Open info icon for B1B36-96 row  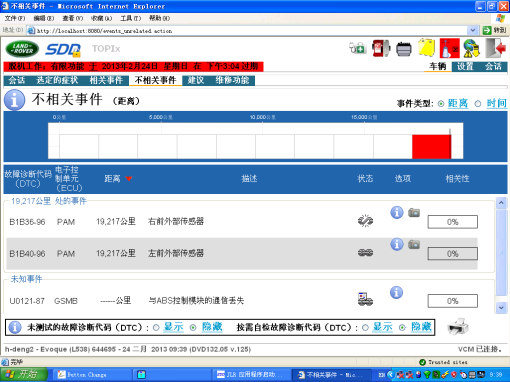click(x=397, y=212)
